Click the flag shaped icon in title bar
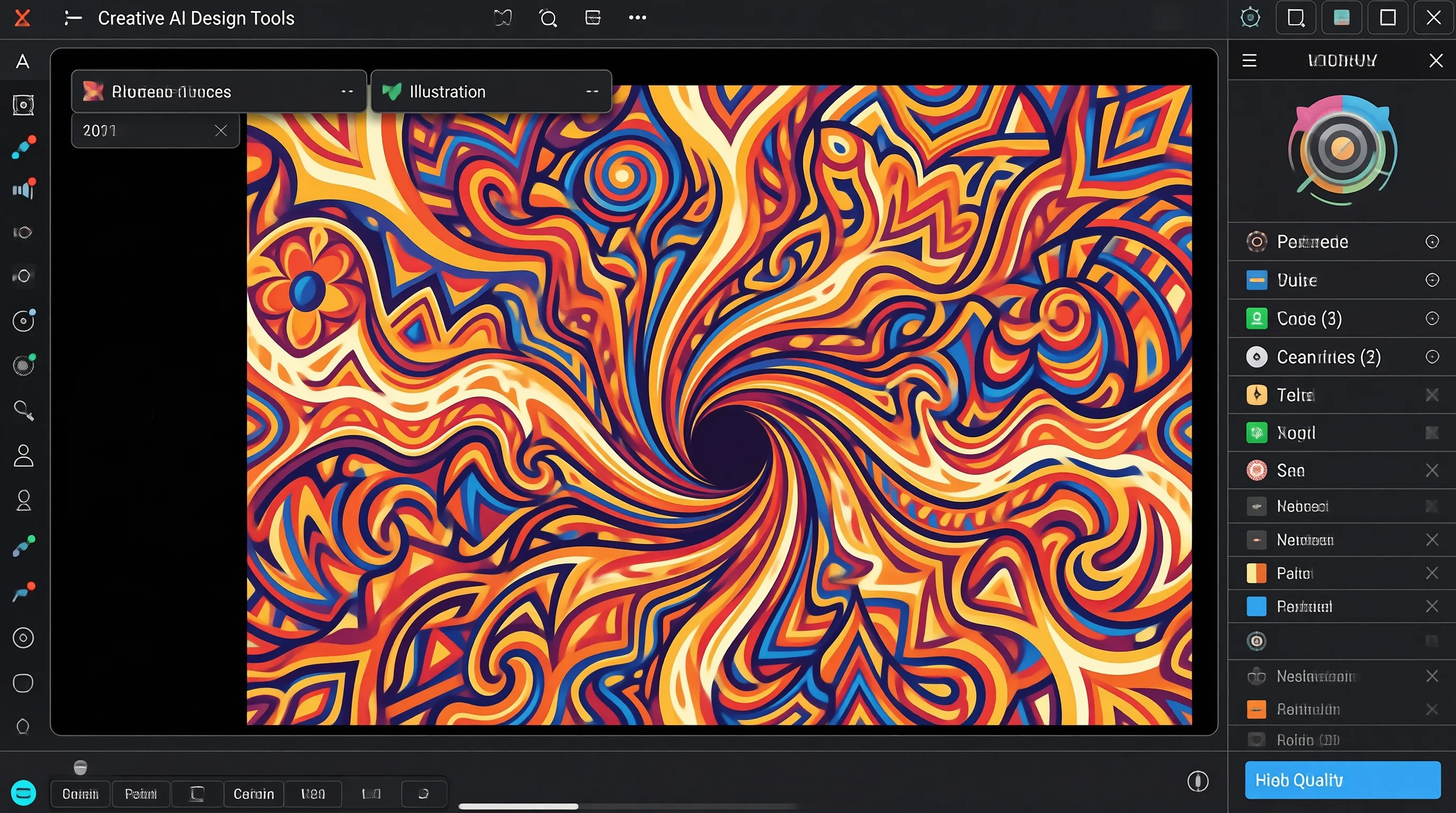Image resolution: width=1456 pixels, height=813 pixels. coord(503,18)
